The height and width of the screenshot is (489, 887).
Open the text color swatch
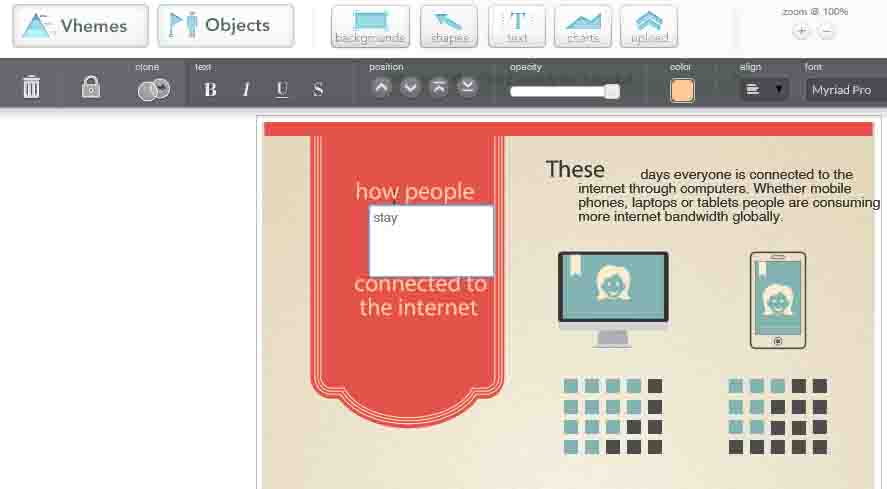683,89
